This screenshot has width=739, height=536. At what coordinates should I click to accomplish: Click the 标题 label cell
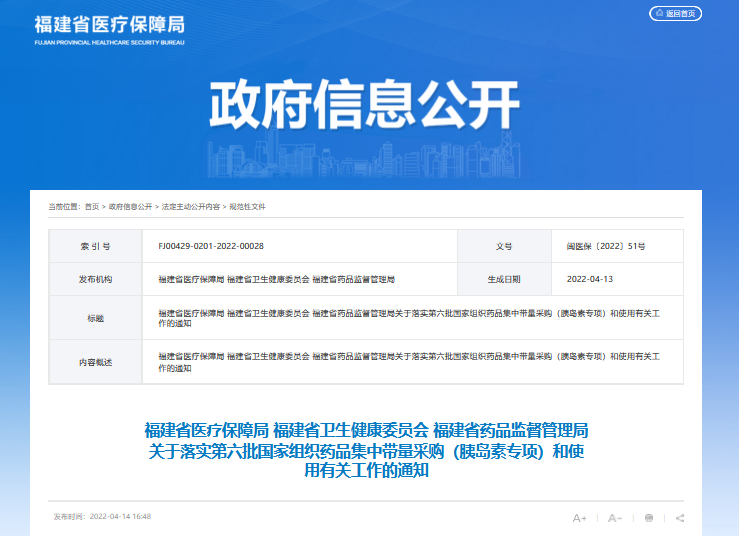click(x=96, y=318)
